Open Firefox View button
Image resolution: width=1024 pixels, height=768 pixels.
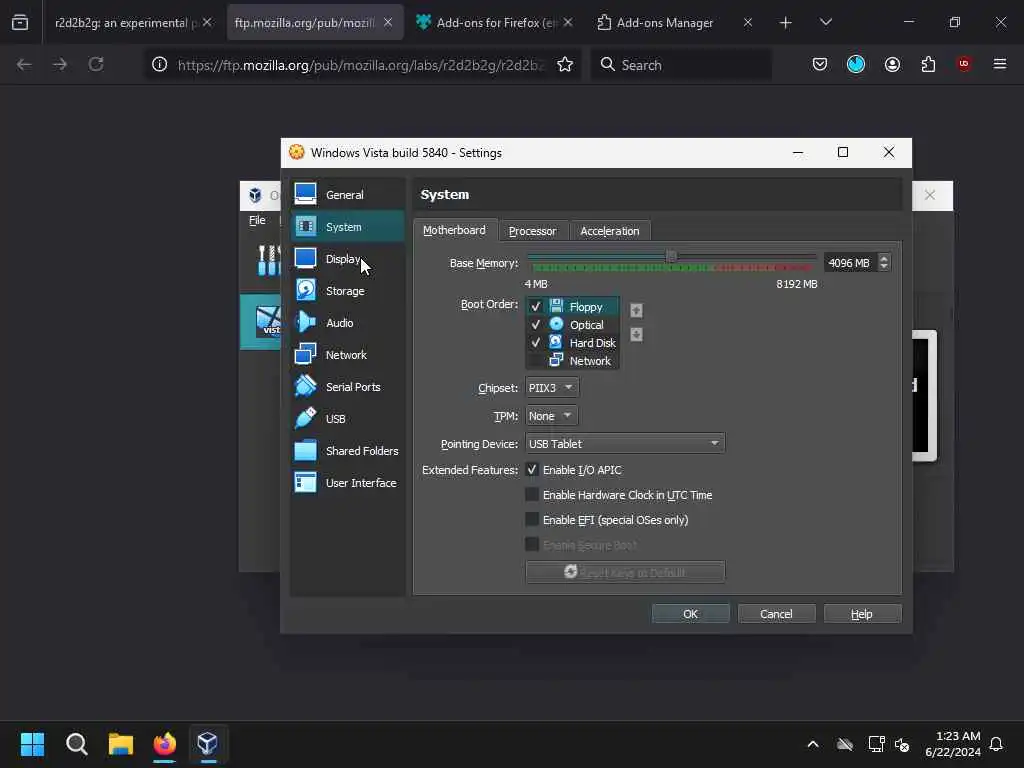tap(20, 23)
